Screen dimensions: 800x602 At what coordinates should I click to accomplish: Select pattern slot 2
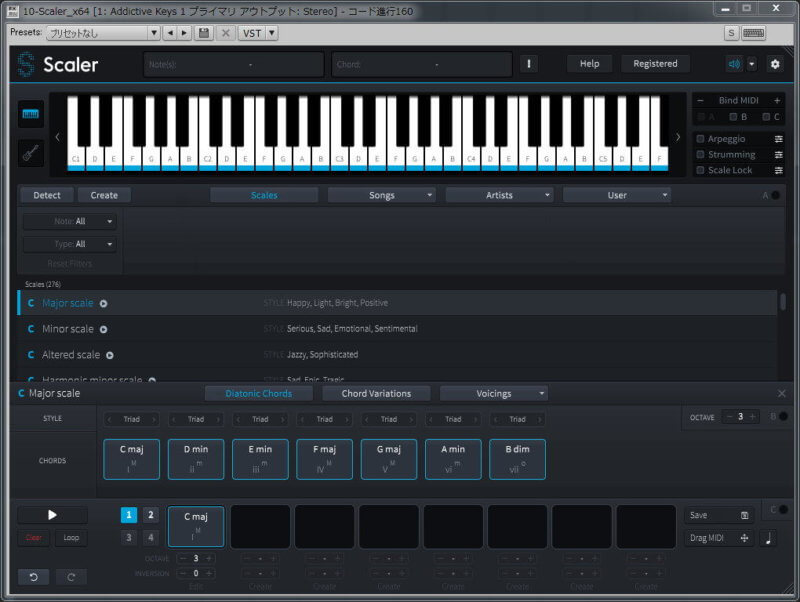coord(151,515)
